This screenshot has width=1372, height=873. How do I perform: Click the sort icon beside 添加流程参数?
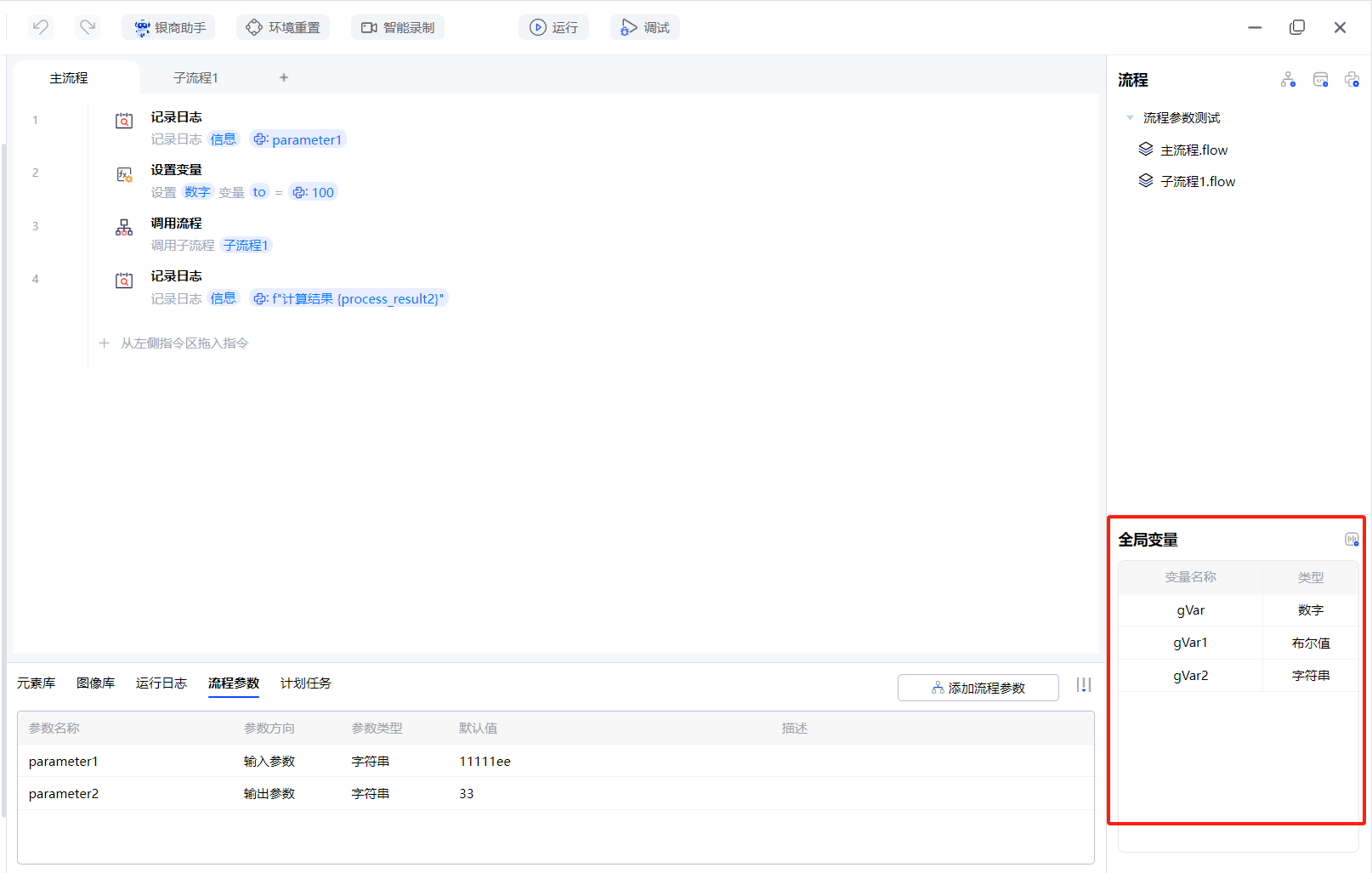tap(1084, 685)
